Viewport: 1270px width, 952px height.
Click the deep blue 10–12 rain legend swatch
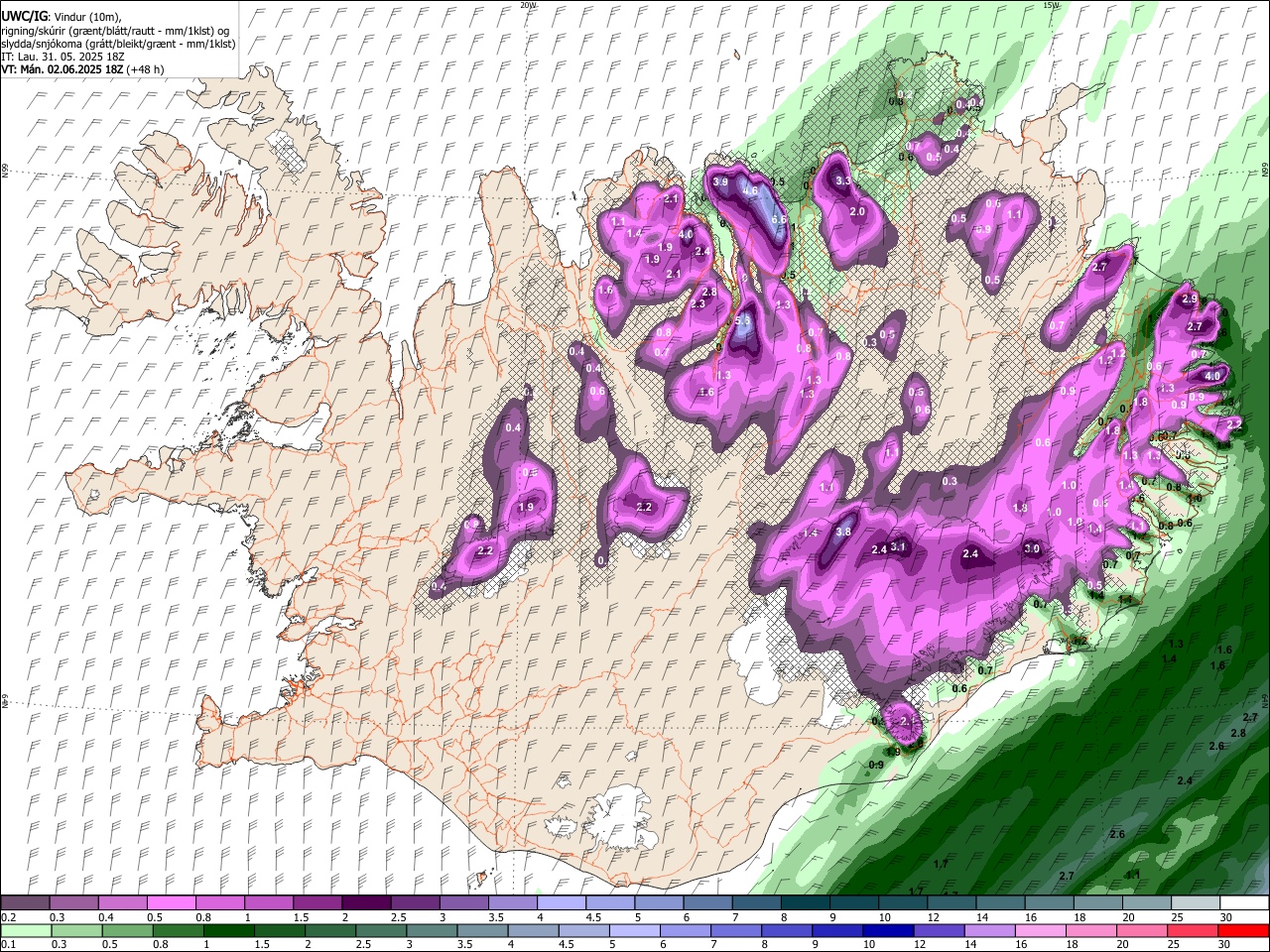pyautogui.click(x=888, y=931)
